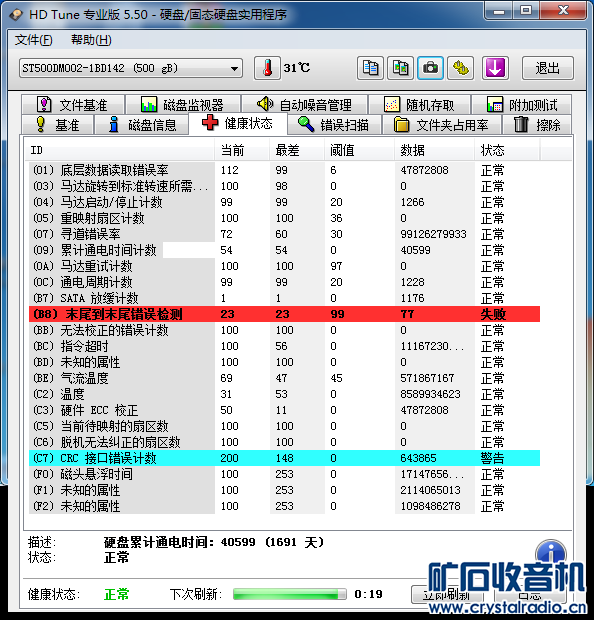Click the 数据 column header

(434, 150)
